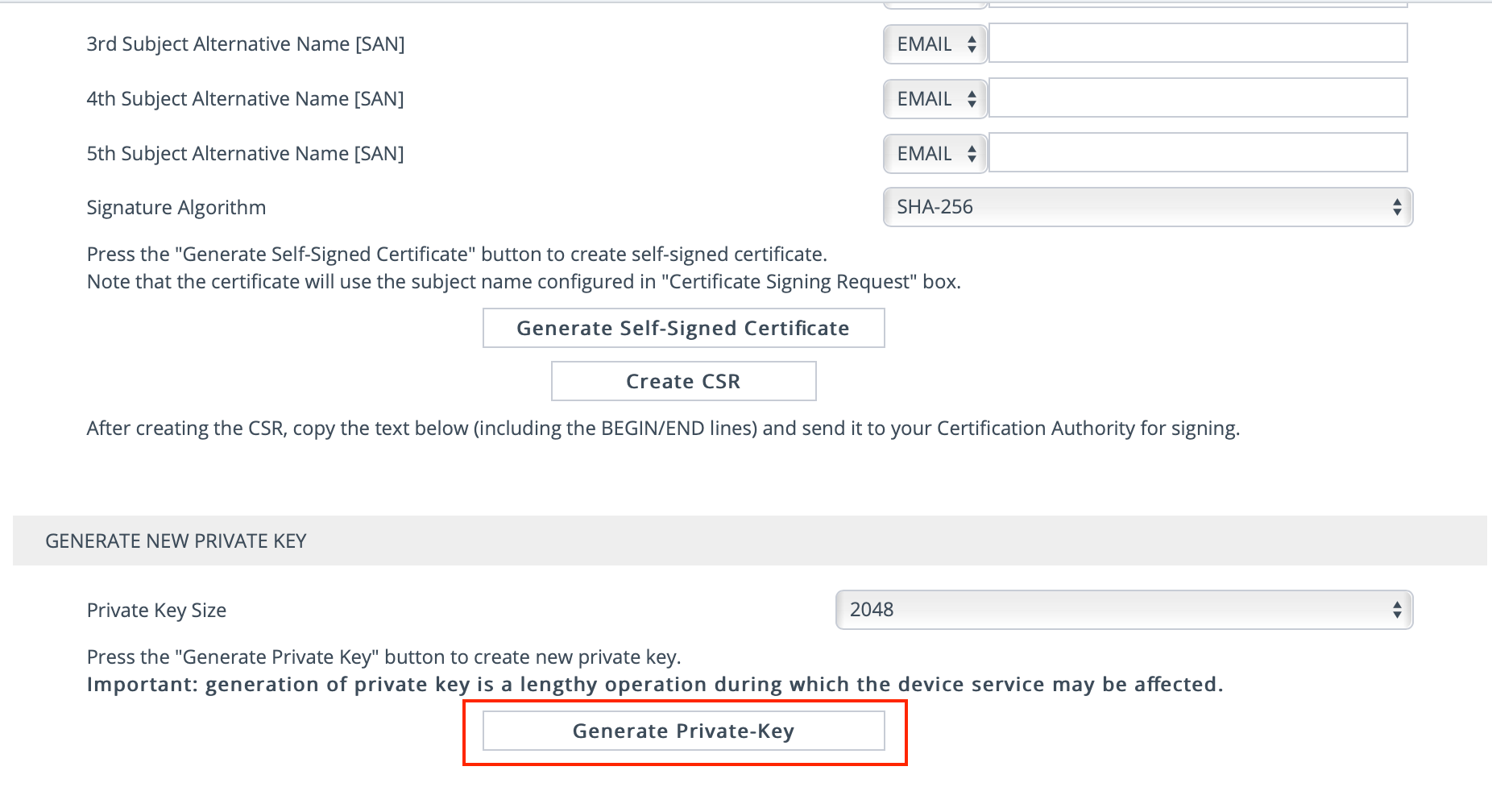Click the 5th Subject Alternative Name text field
The image size is (1492, 812).
pyautogui.click(x=1198, y=152)
